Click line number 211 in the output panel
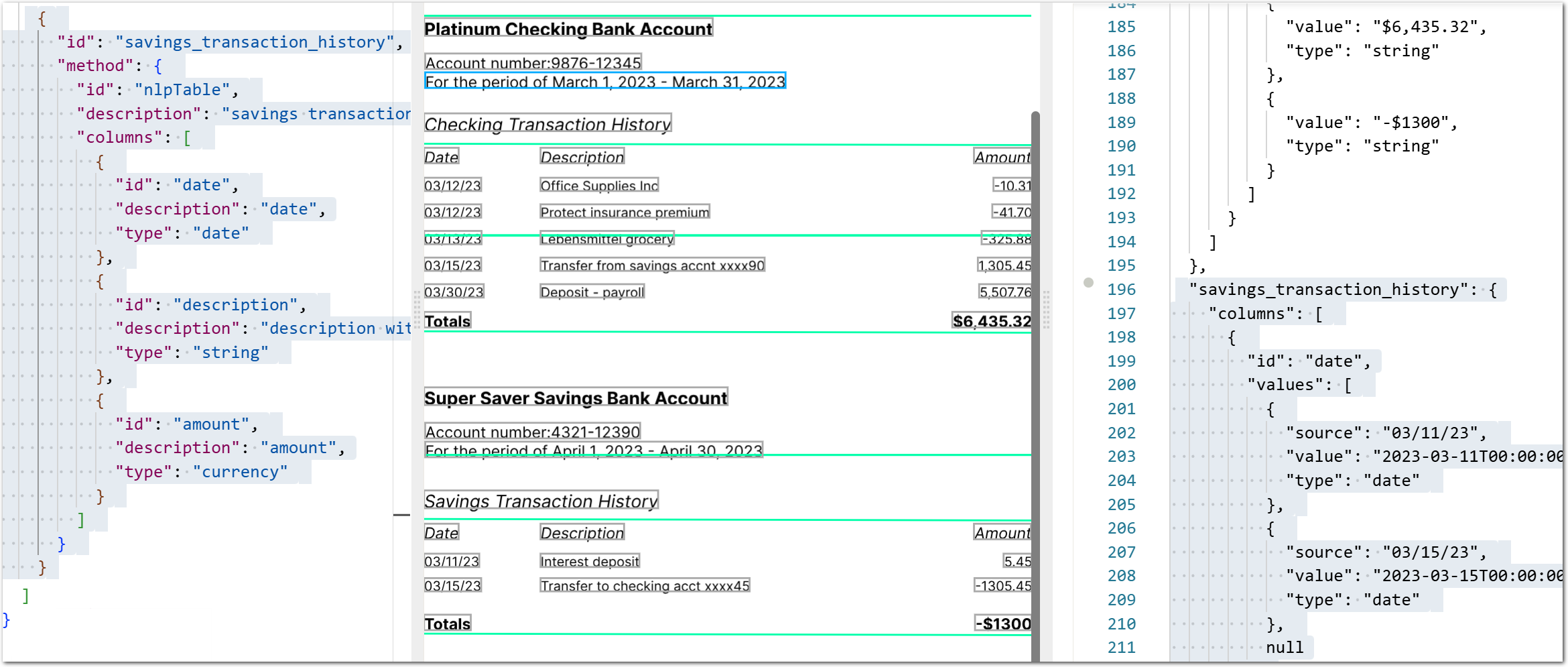The height and width of the screenshot is (667, 1568). pyautogui.click(x=1121, y=648)
